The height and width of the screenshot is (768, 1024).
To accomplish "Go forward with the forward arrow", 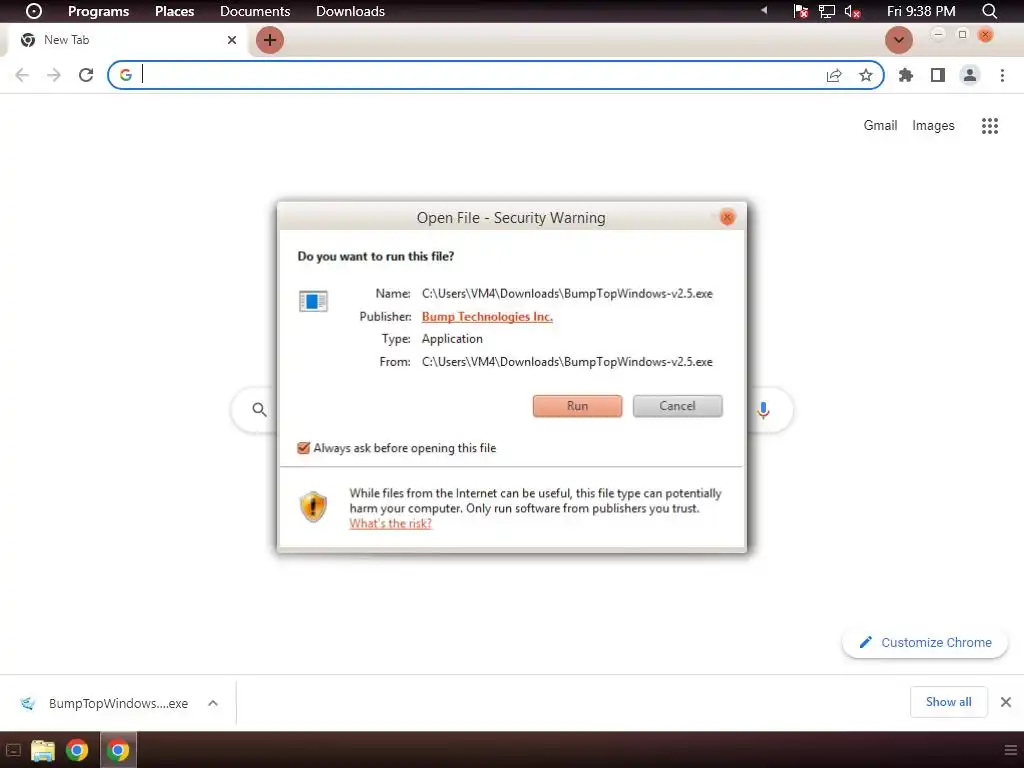I will [x=54, y=75].
